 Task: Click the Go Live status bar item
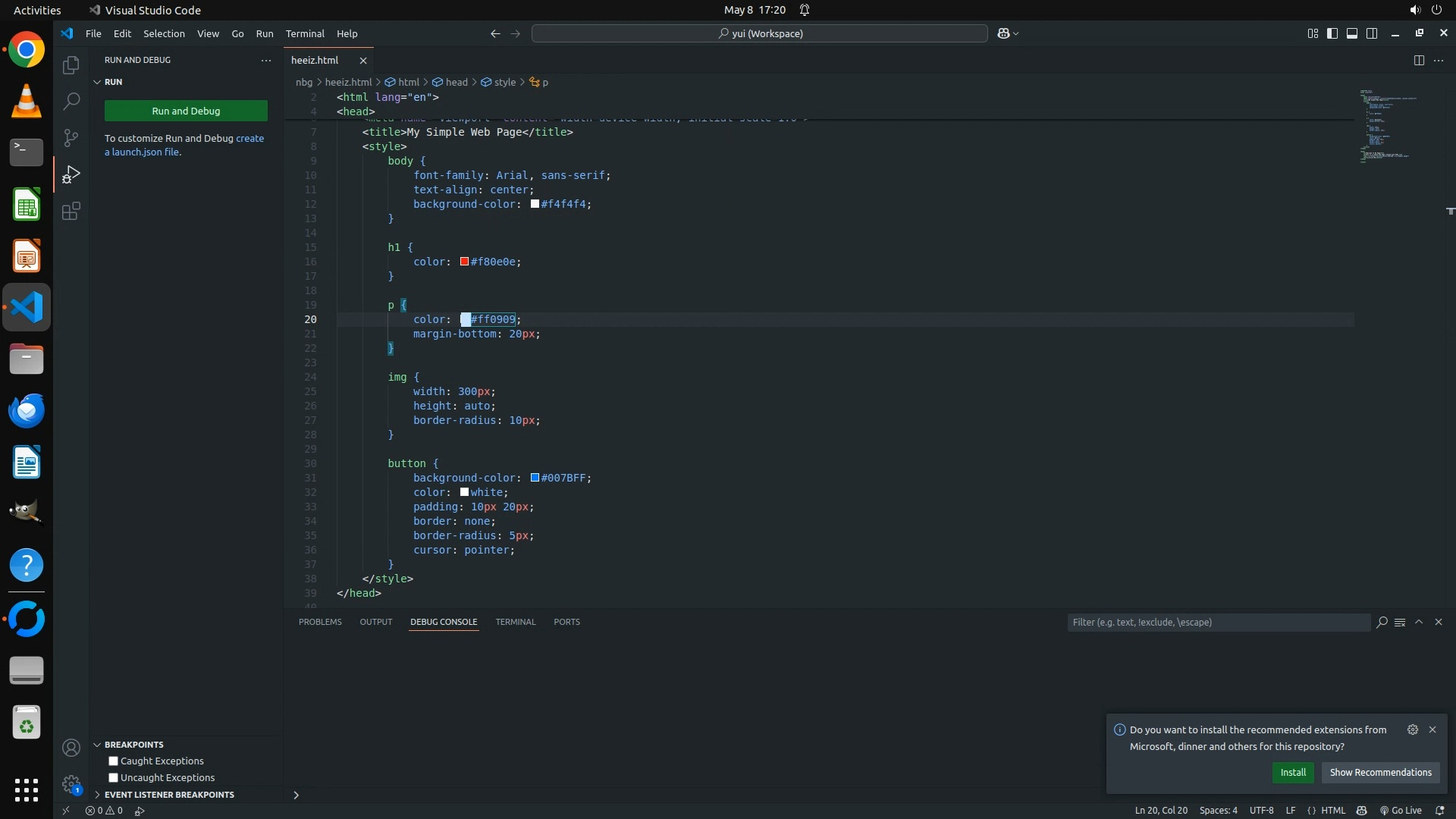tap(1400, 810)
